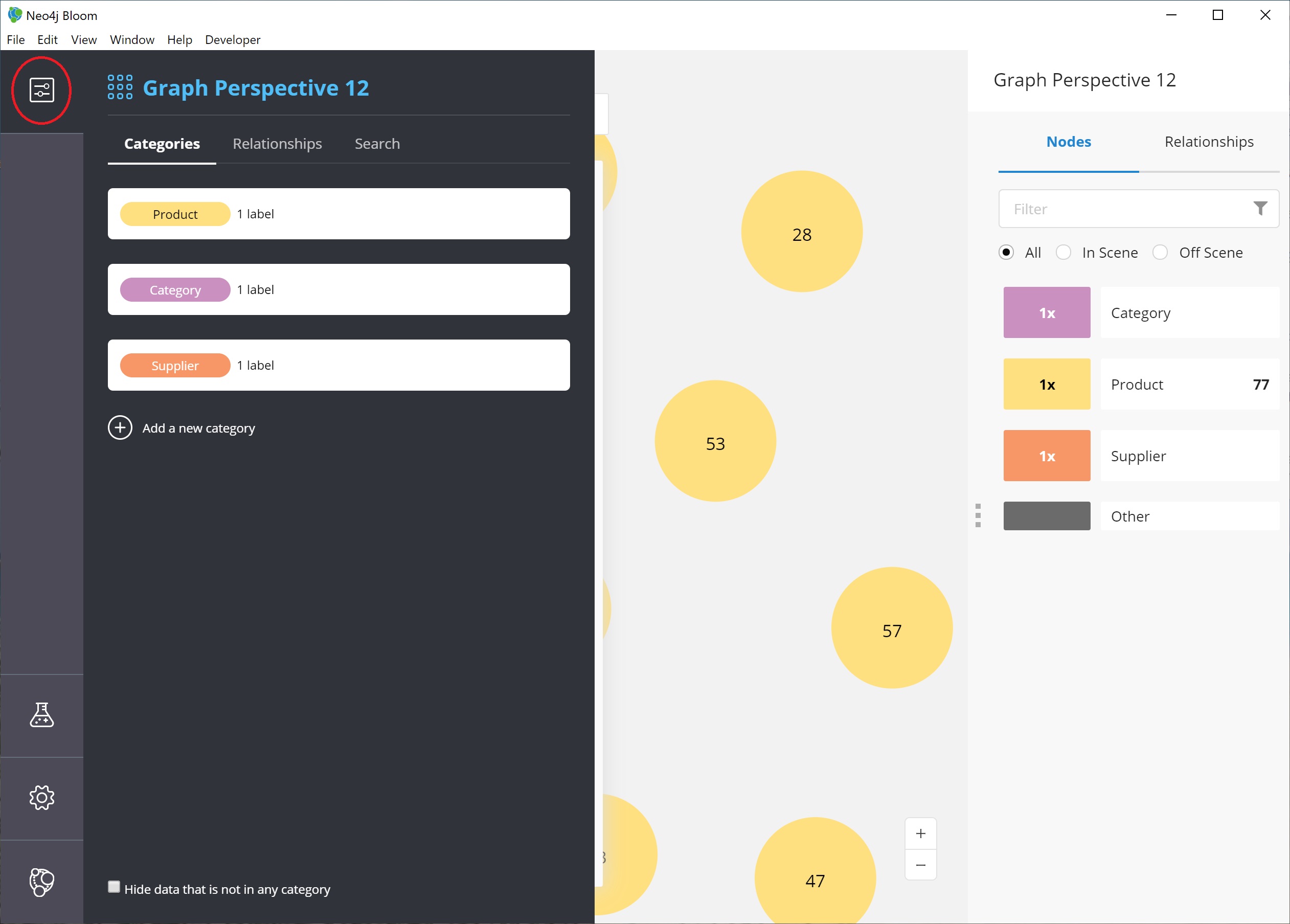
Task: Select the Off Scene radio button
Action: pyautogui.click(x=1160, y=252)
